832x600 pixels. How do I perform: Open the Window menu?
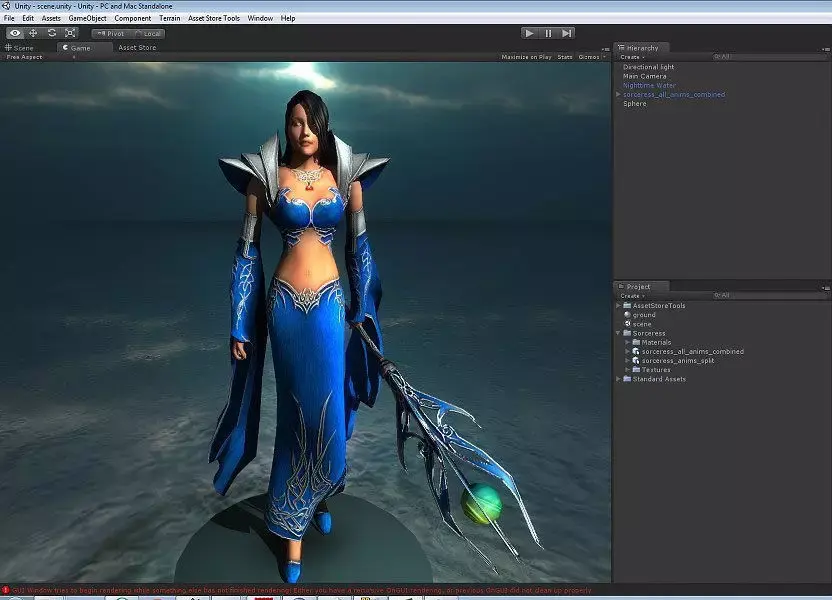(260, 18)
